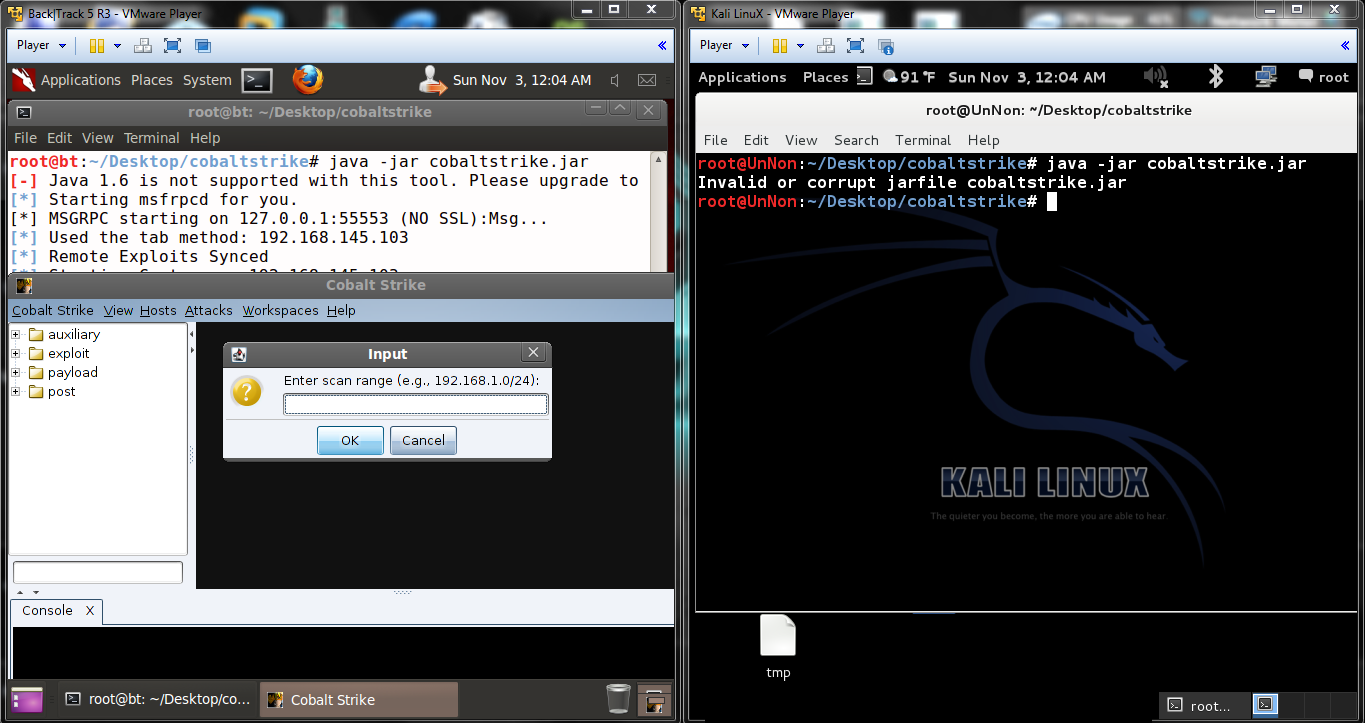Image resolution: width=1365 pixels, height=723 pixels.
Task: Open the mail envelope icon in BackTrack panel
Action: (647, 80)
